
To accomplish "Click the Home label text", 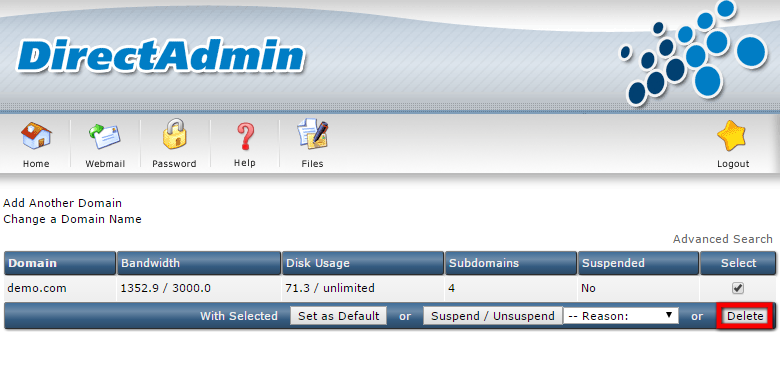I will (x=36, y=164).
